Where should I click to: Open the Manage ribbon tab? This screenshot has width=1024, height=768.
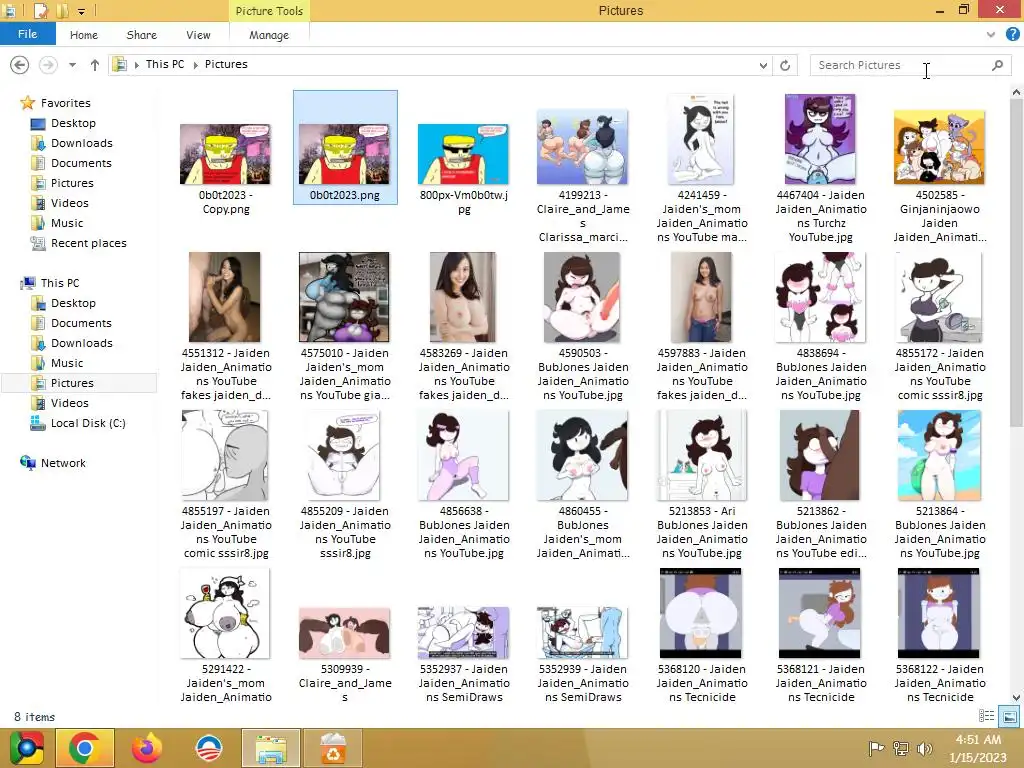click(x=268, y=35)
